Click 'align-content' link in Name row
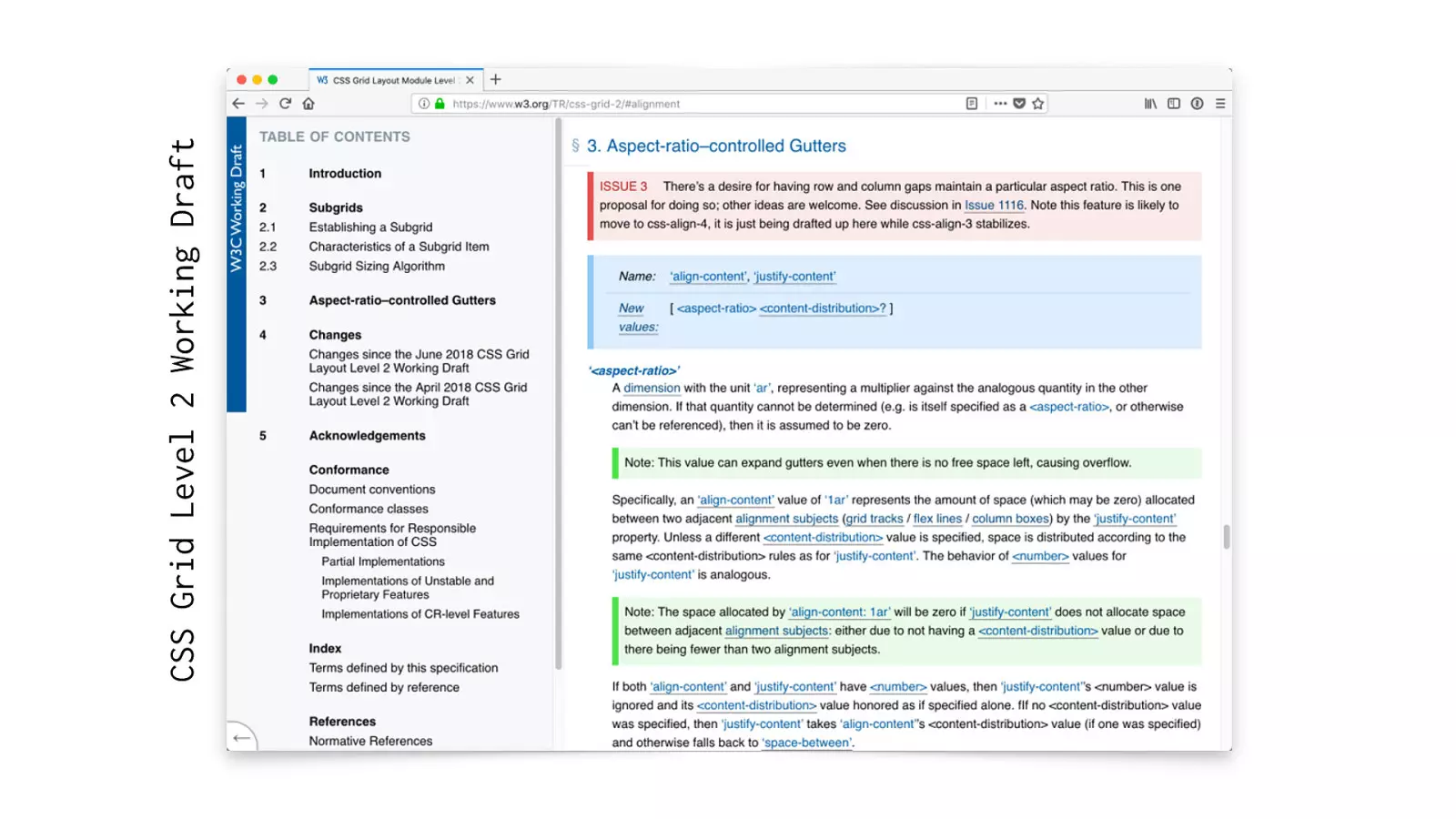The width and height of the screenshot is (1456, 819). coord(708,277)
